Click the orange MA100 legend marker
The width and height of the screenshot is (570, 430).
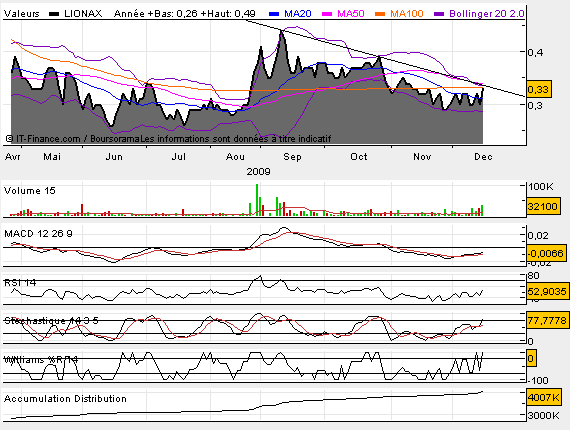pyautogui.click(x=380, y=14)
